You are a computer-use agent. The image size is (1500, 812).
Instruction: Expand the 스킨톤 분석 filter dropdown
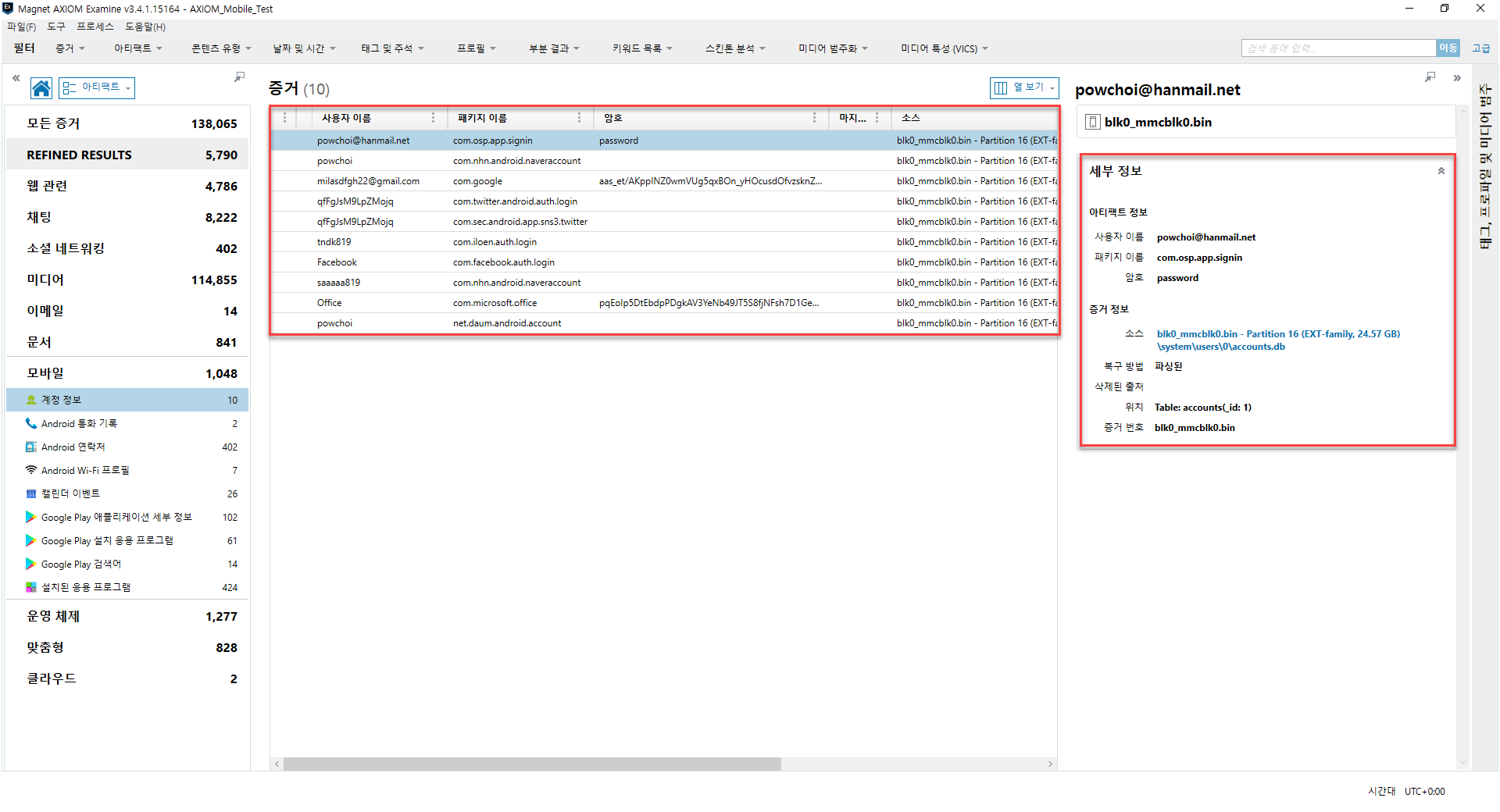pos(735,48)
